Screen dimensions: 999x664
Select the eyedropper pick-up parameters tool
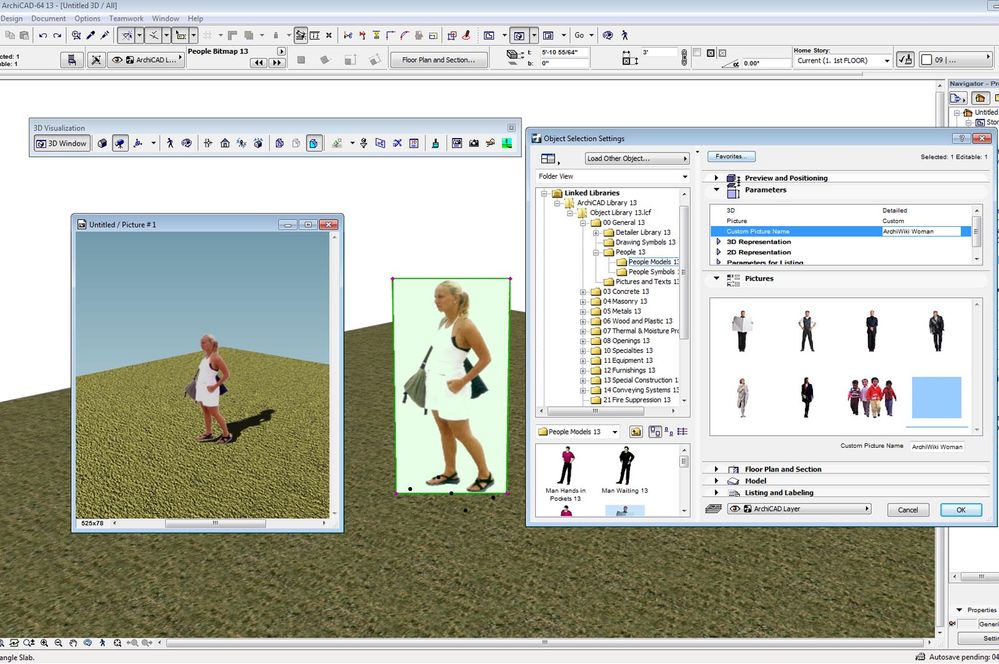(90, 35)
